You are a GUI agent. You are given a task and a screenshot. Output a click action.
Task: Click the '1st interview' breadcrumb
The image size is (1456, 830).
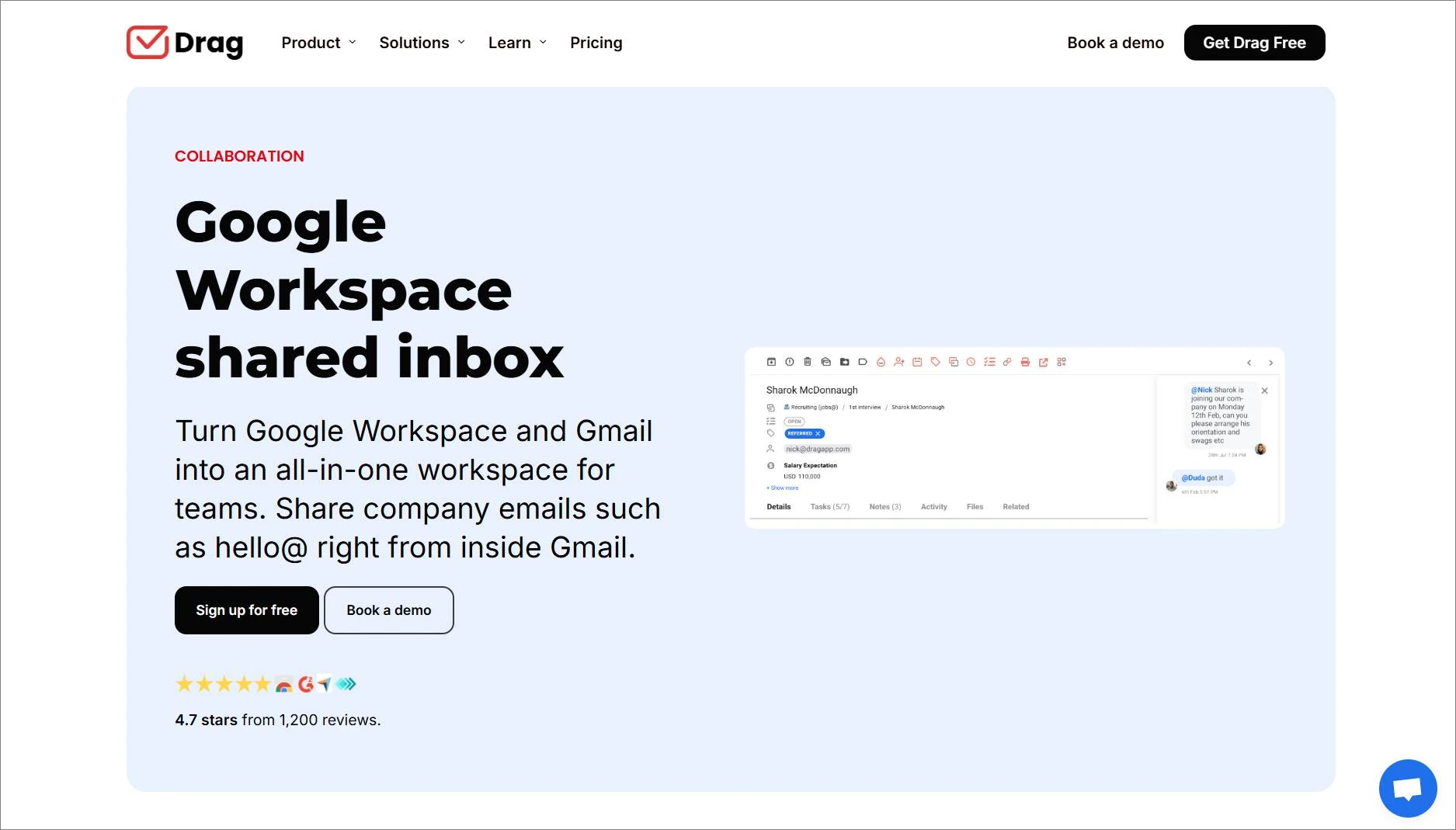(864, 407)
